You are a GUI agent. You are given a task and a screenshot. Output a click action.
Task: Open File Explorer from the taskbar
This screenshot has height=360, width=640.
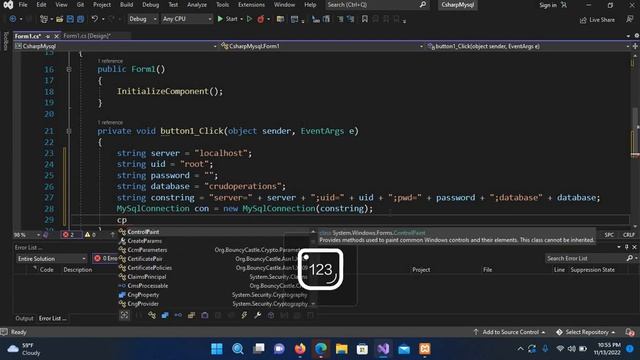[x=342, y=349]
